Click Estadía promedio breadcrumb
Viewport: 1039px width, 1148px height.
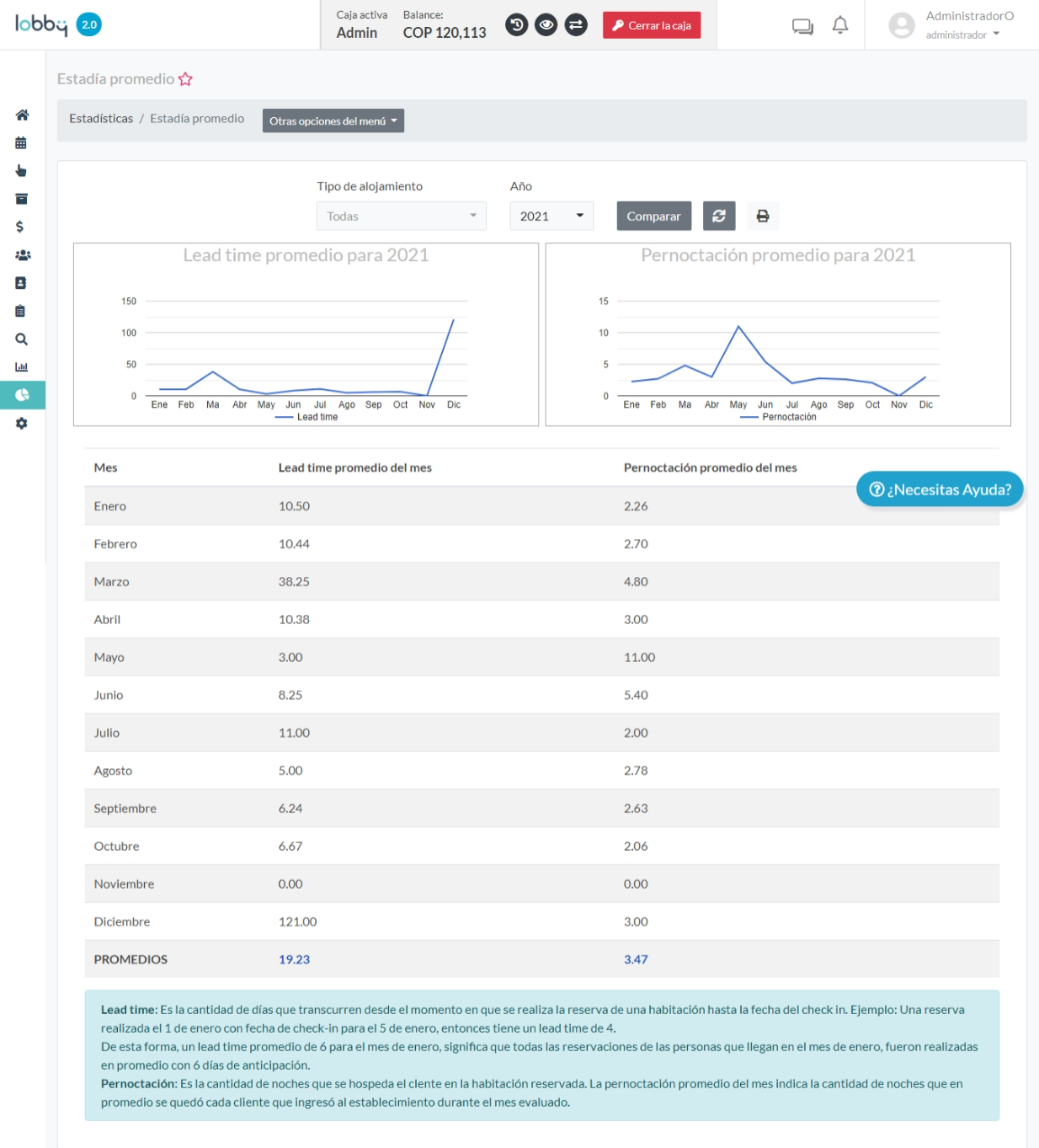[197, 119]
